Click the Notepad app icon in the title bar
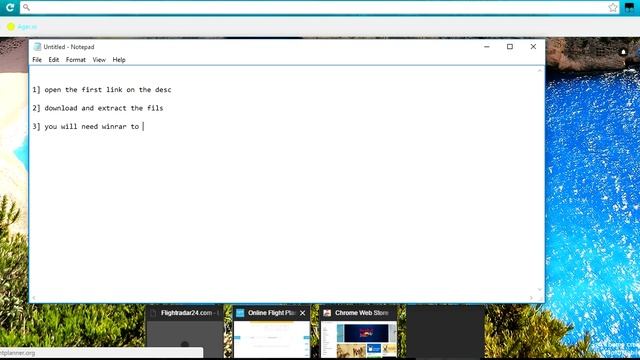The height and width of the screenshot is (360, 640). [x=37, y=47]
